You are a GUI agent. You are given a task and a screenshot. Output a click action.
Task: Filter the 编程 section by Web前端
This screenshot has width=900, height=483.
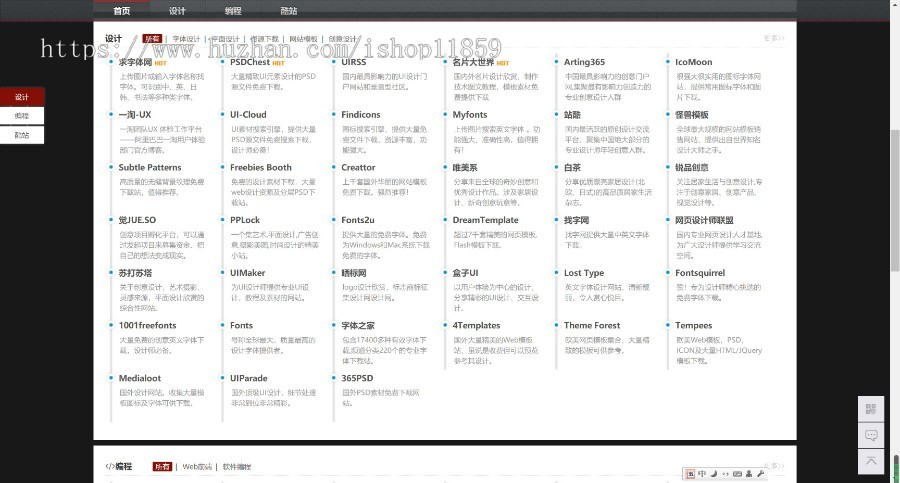pos(197,467)
